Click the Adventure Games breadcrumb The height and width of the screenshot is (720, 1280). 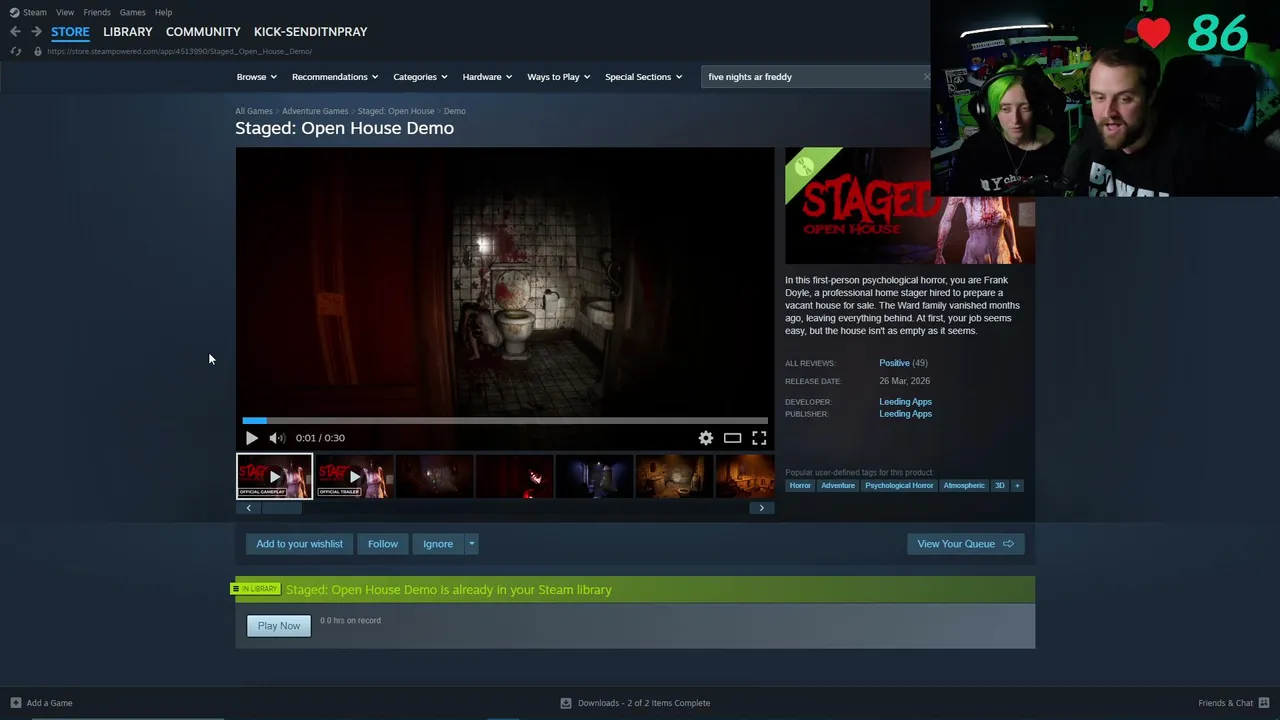pos(315,111)
